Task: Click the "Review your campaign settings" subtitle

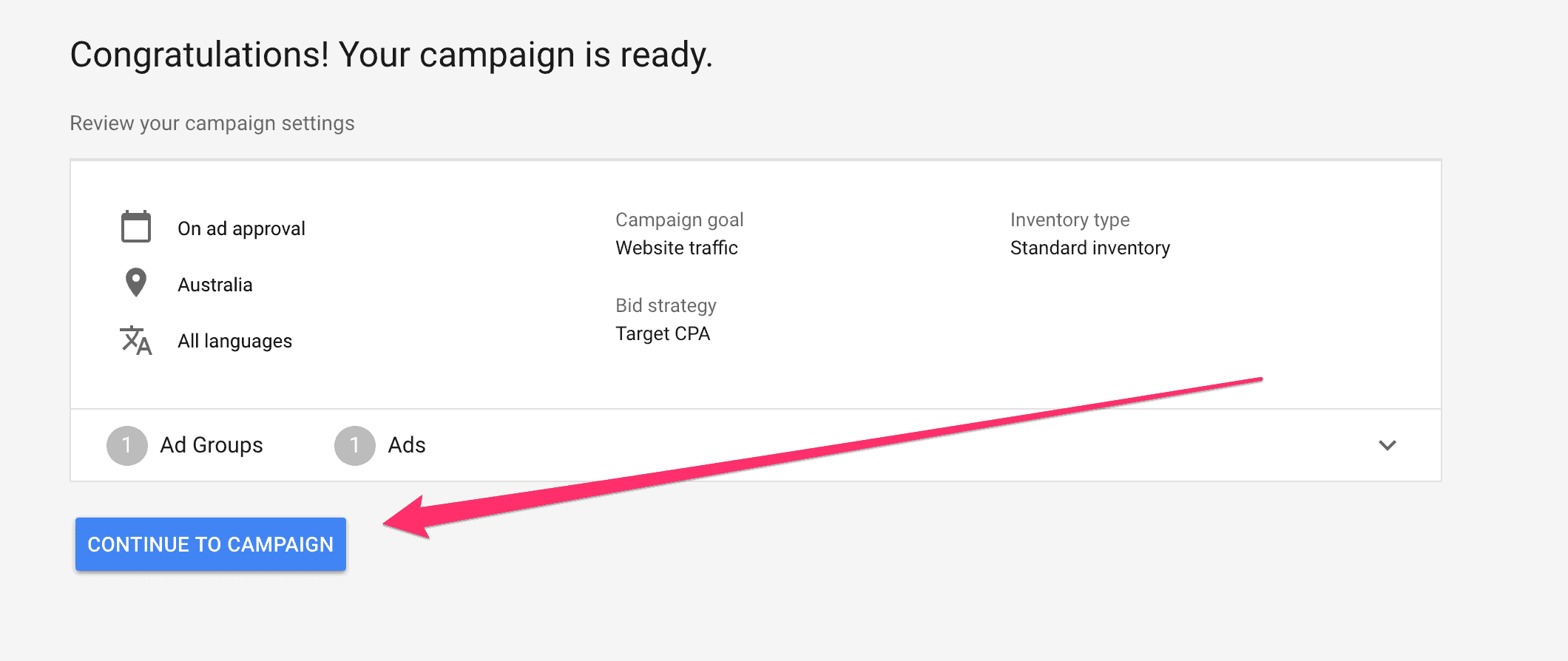Action: [212, 123]
